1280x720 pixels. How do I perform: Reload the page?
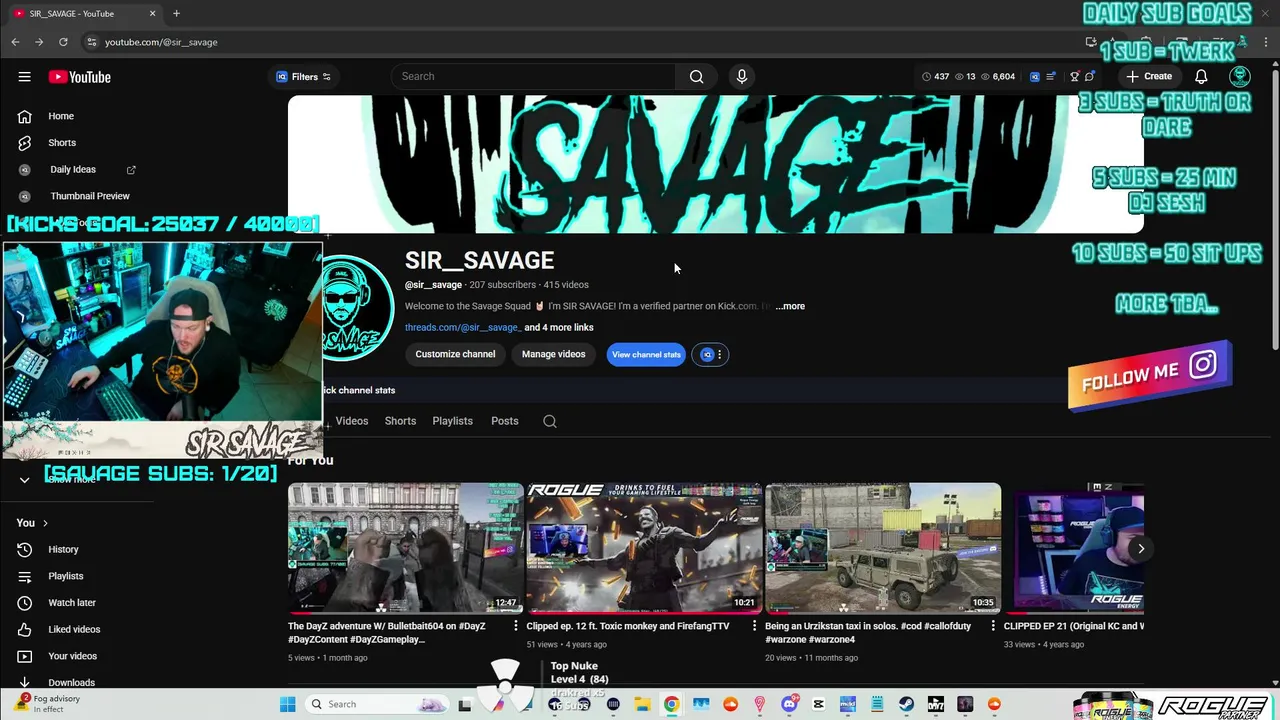63,42
